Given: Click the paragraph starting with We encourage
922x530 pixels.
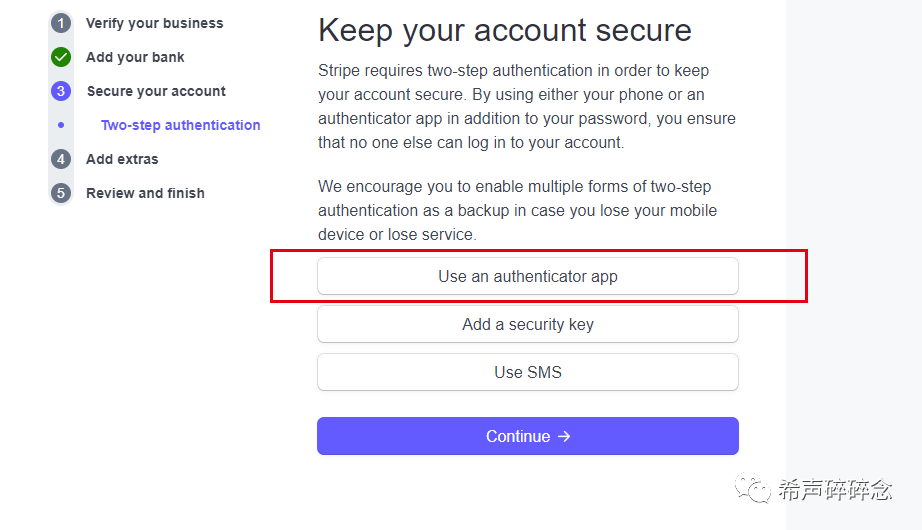Looking at the screenshot, I should pyautogui.click(x=517, y=210).
